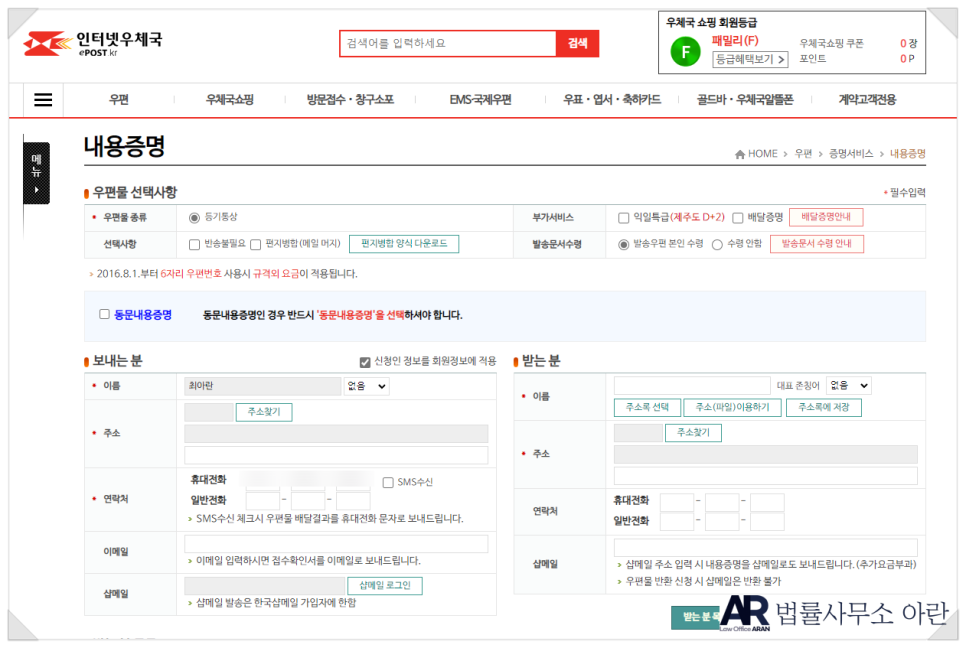Click 편지병합 양식 다운로드 button
Image resolution: width=966 pixels, height=648 pixels.
pos(404,244)
